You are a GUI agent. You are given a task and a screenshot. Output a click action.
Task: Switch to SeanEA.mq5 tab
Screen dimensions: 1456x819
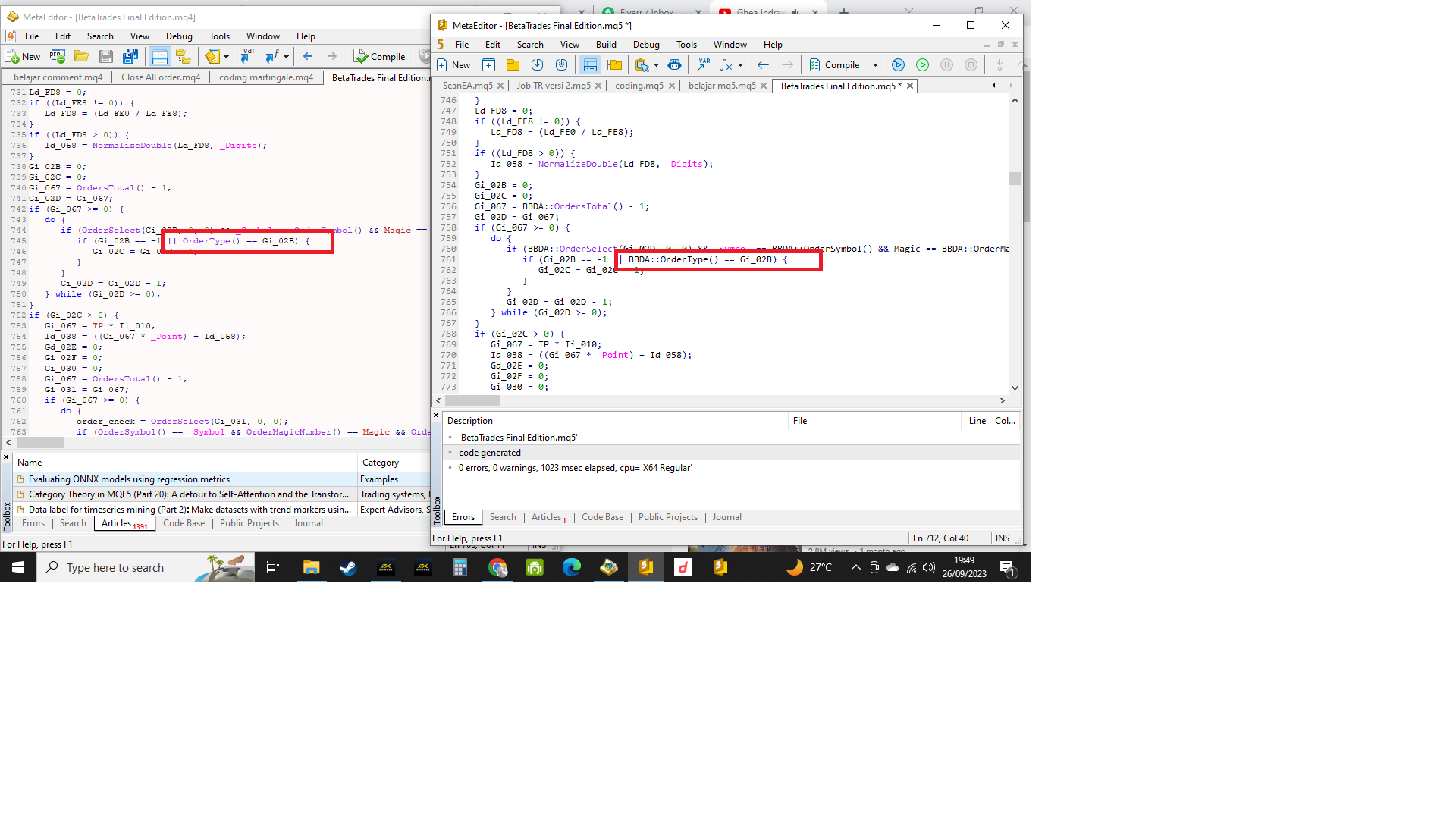[467, 86]
